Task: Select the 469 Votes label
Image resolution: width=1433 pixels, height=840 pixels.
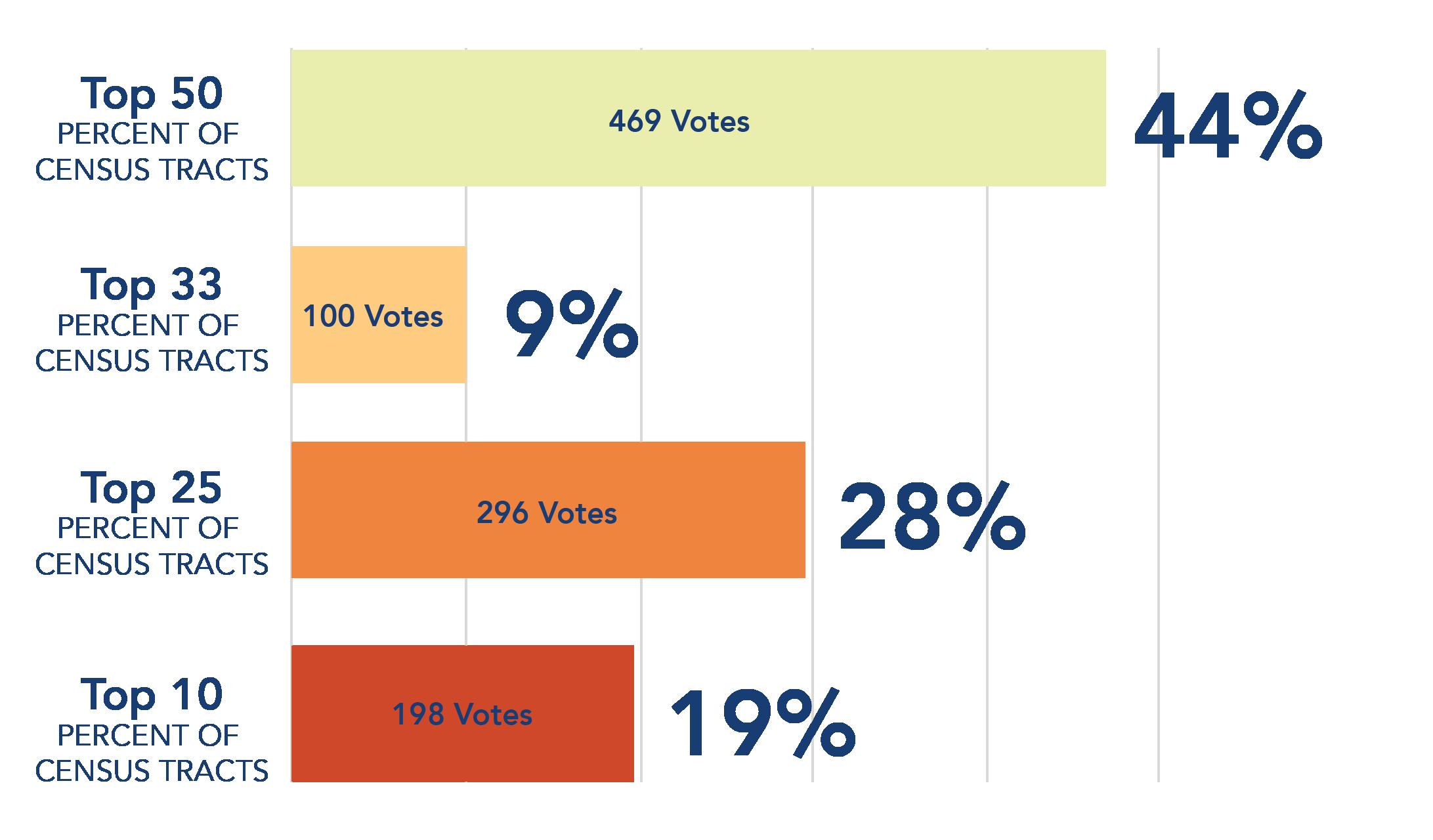Action: tap(679, 121)
